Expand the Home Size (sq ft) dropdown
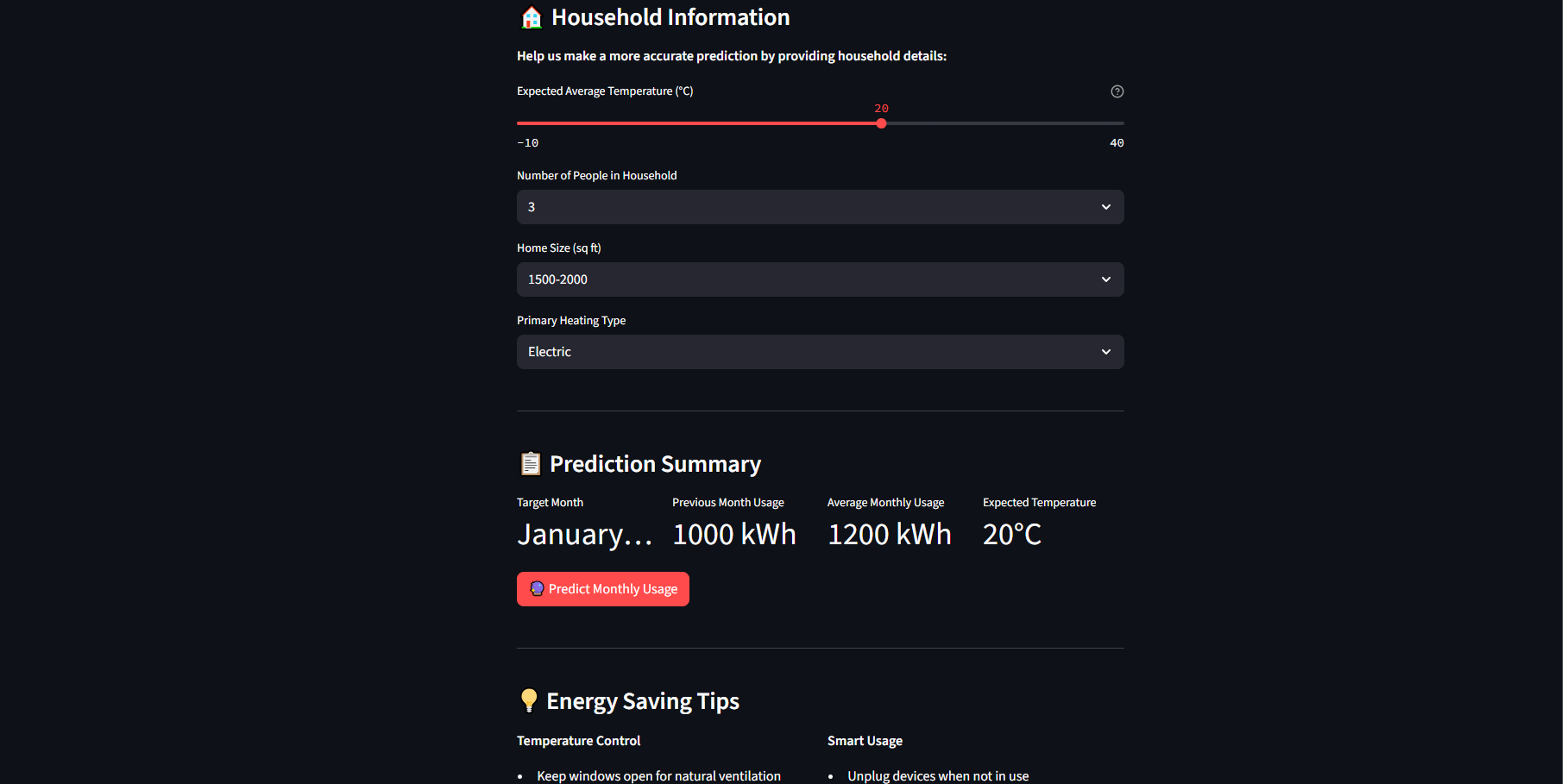This screenshot has height=784, width=1567. [x=820, y=279]
